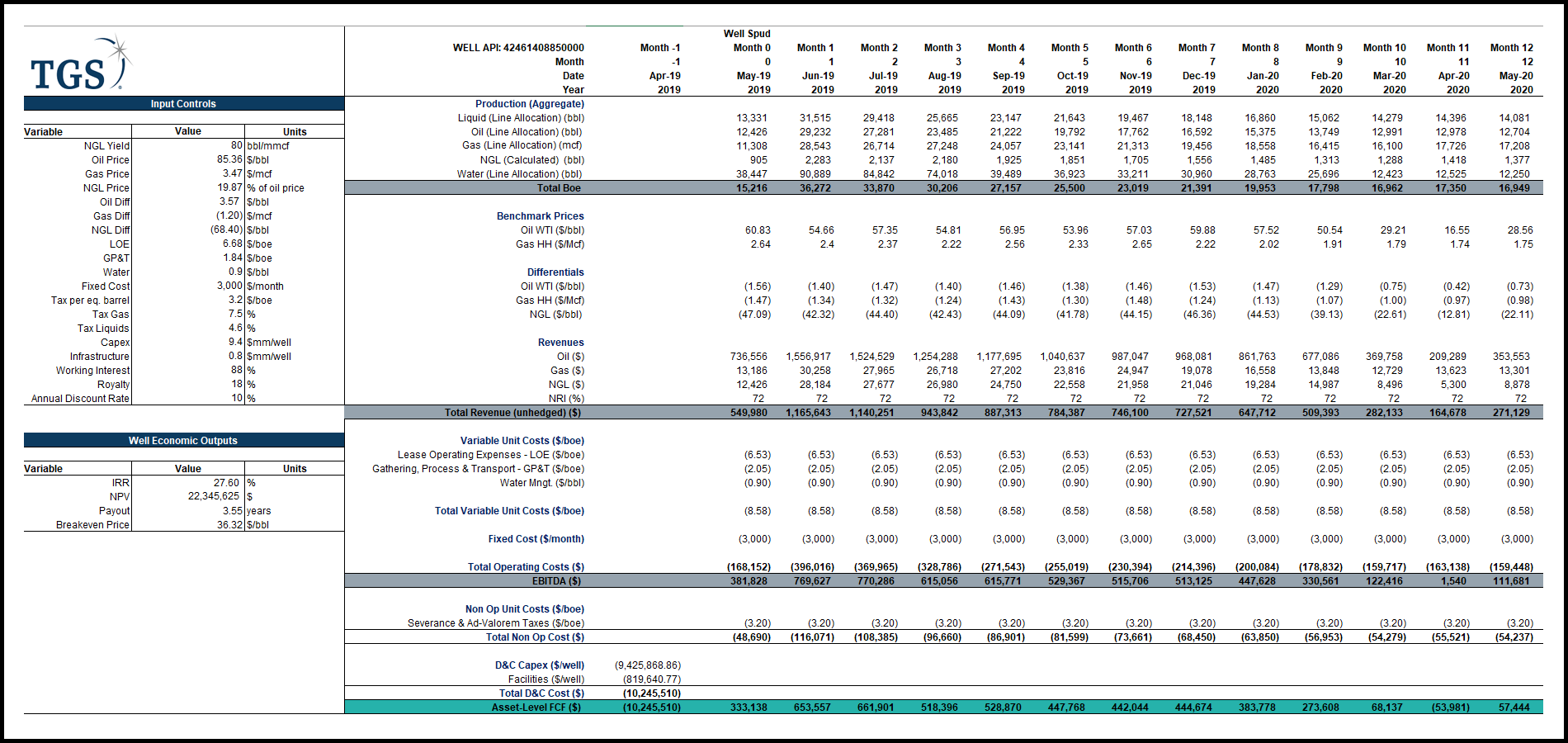Select the Fixed Cost value 3,000
The width and height of the screenshot is (1568, 743).
tap(229, 286)
